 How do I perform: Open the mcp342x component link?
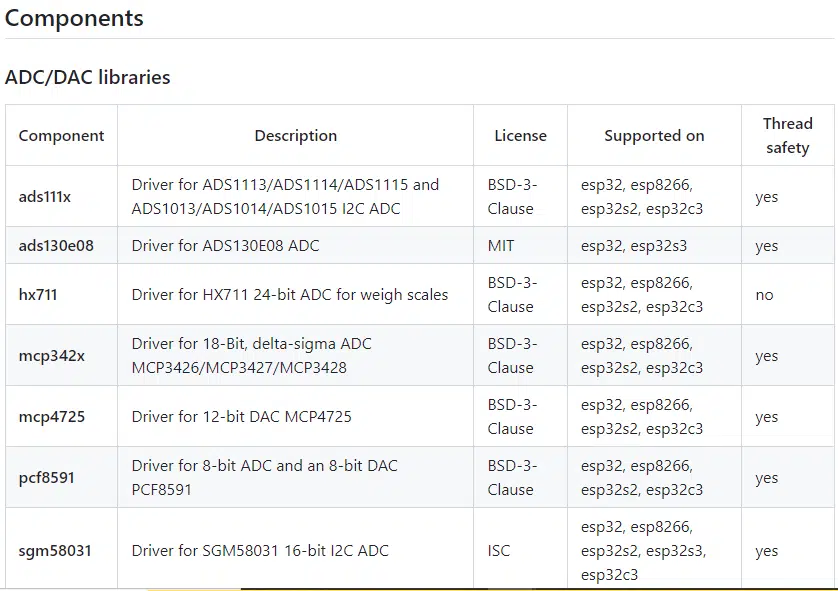coord(52,356)
